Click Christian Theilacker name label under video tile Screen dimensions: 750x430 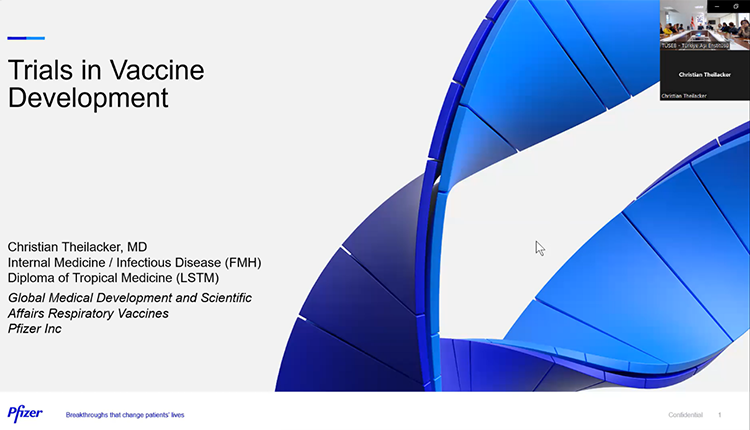pos(686,96)
